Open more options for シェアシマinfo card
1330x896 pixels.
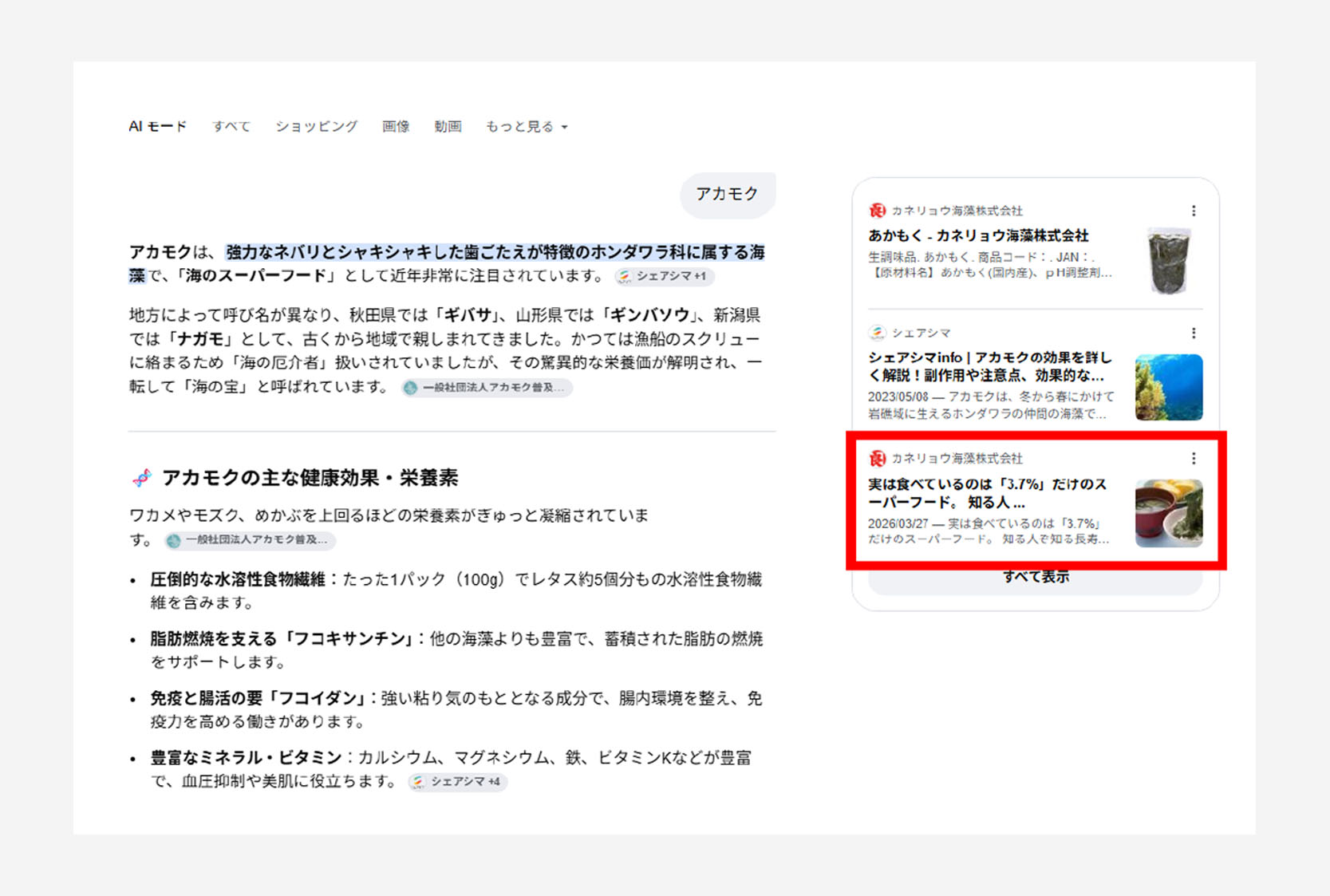click(x=1194, y=333)
